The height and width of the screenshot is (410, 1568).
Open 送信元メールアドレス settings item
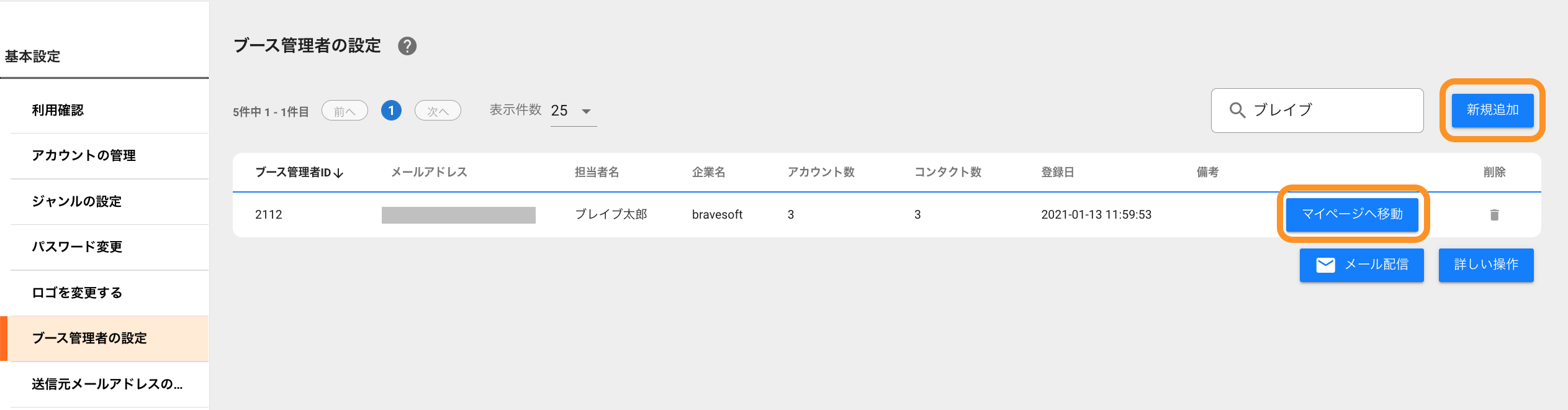[107, 385]
